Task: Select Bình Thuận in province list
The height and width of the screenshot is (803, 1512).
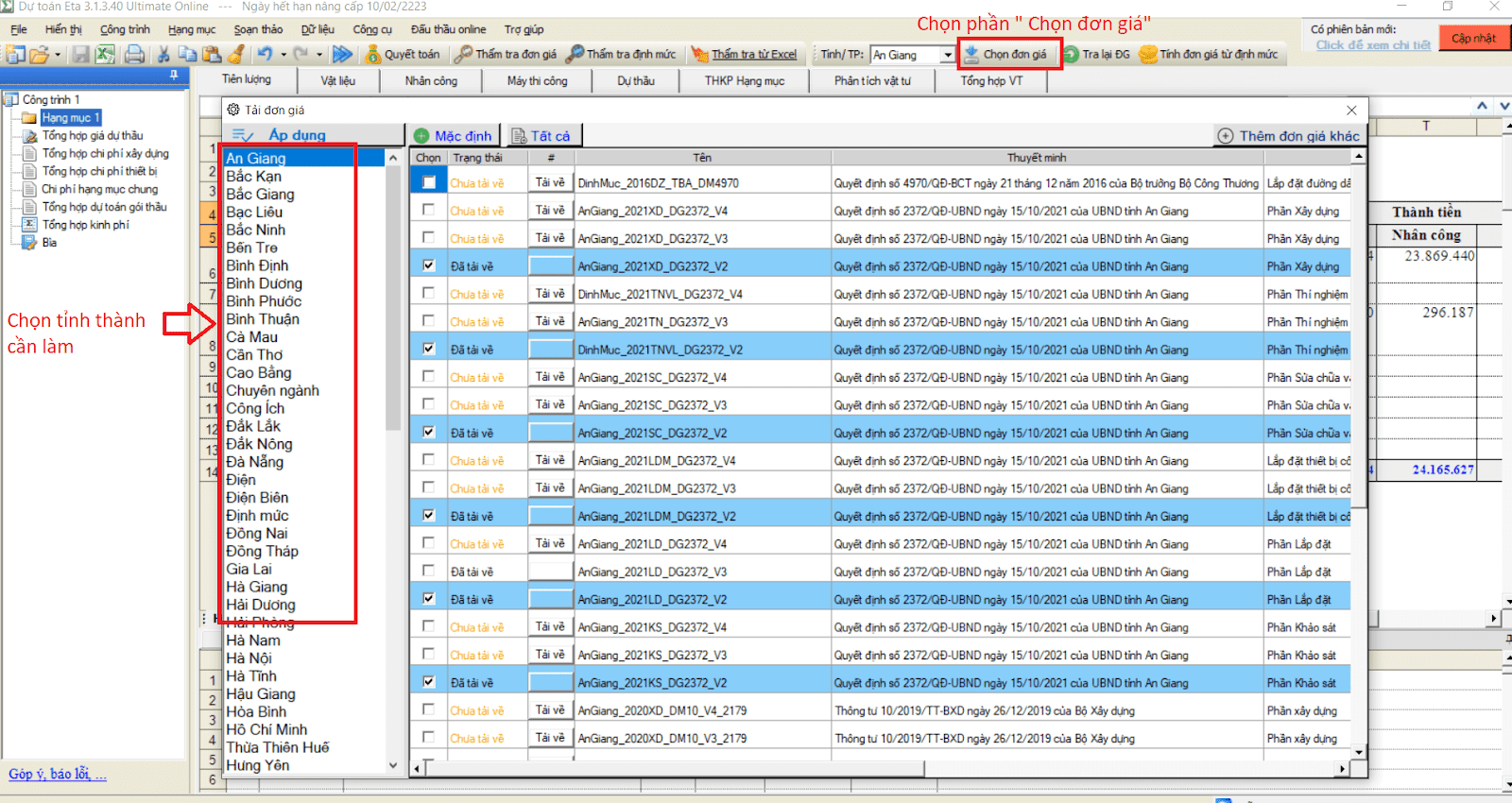Action: tap(263, 319)
